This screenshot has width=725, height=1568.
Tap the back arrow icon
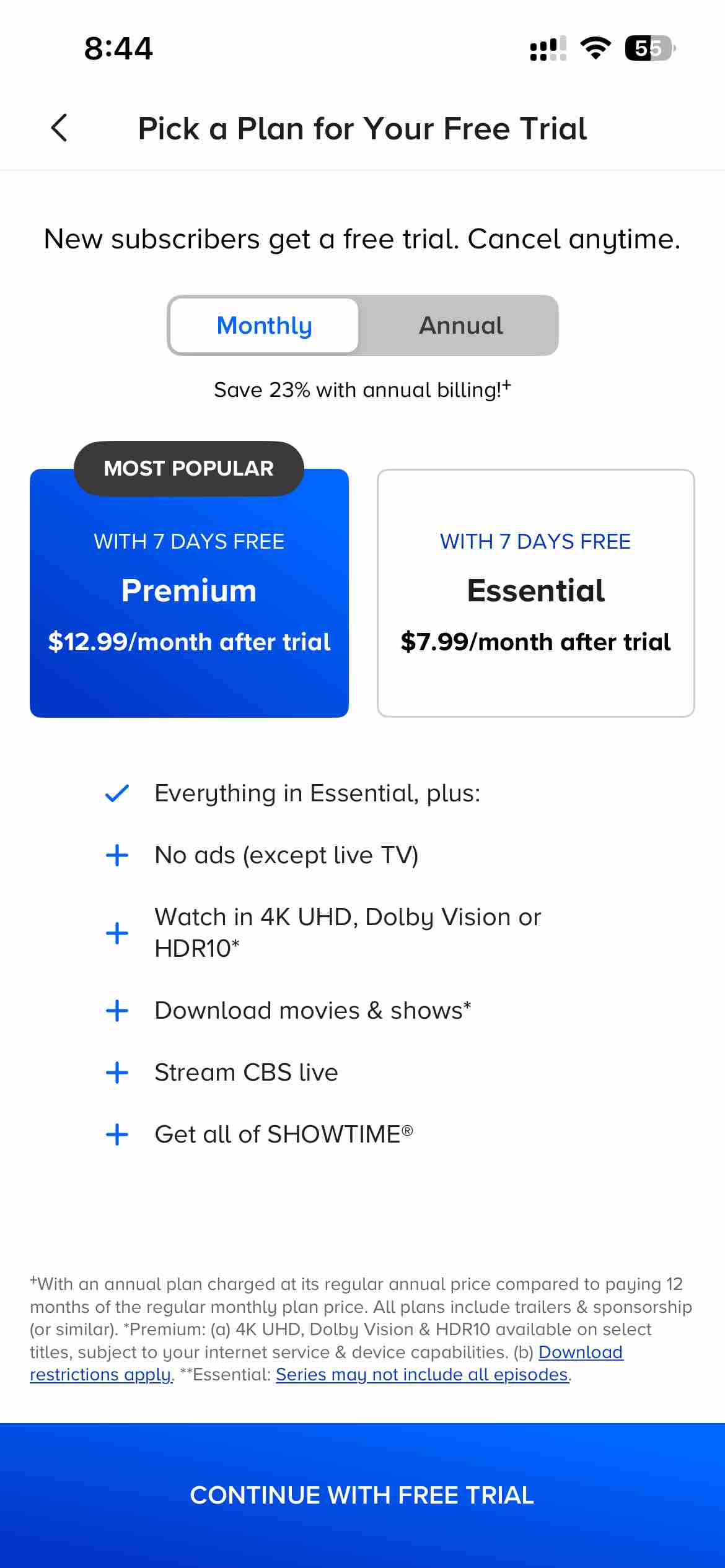[59, 128]
